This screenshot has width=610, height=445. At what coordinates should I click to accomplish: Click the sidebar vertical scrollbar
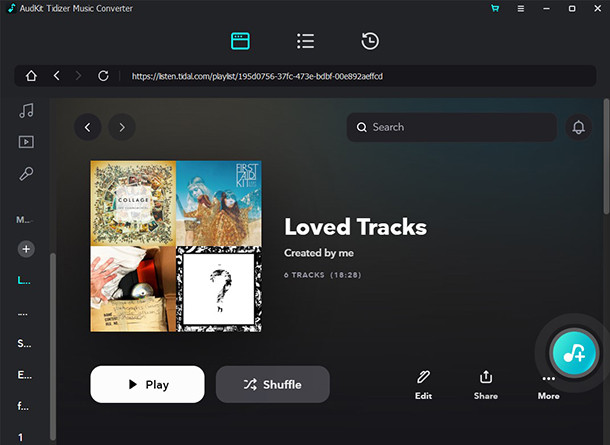tap(53, 346)
